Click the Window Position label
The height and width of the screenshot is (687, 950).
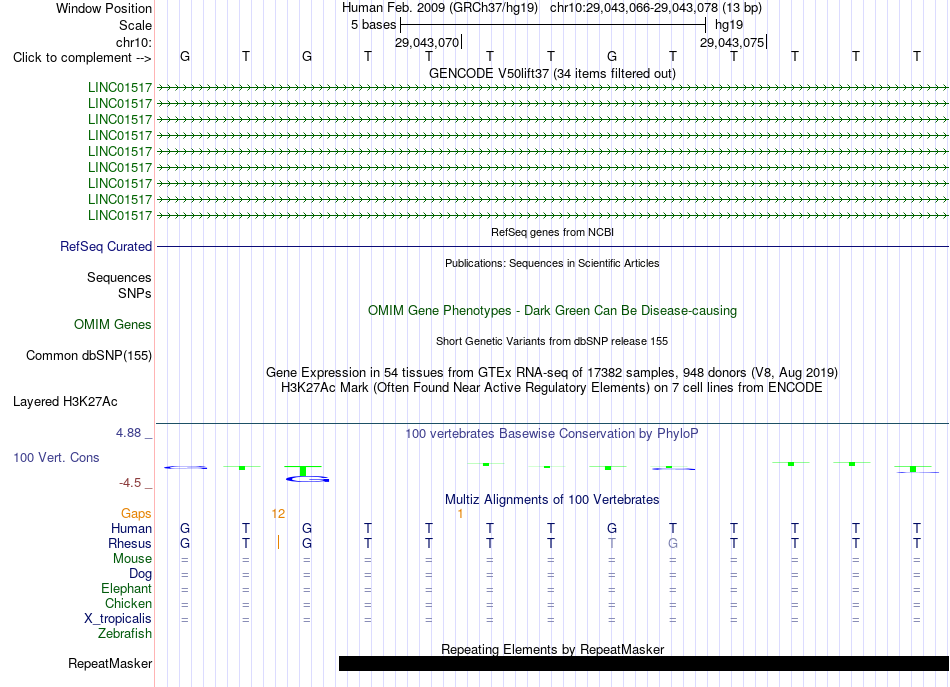click(x=104, y=8)
